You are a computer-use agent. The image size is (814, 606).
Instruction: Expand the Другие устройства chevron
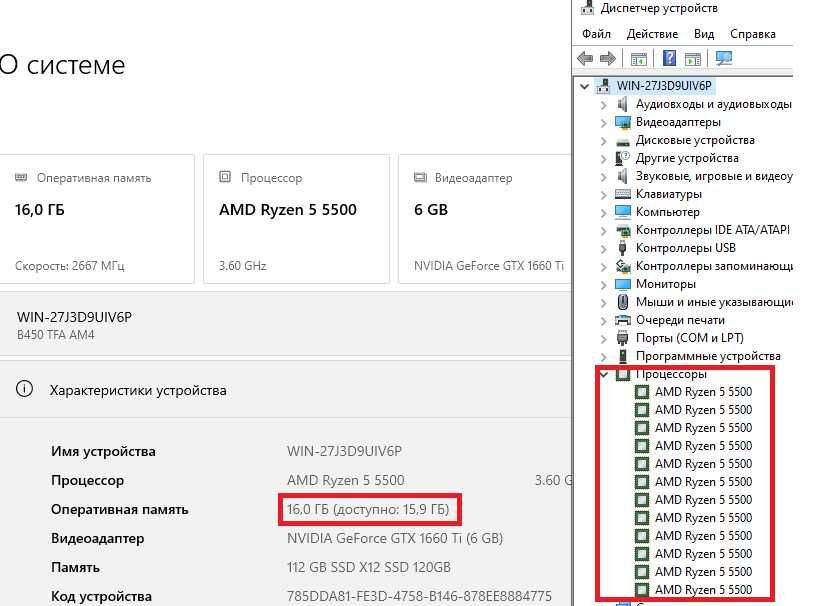pyautogui.click(x=603, y=159)
